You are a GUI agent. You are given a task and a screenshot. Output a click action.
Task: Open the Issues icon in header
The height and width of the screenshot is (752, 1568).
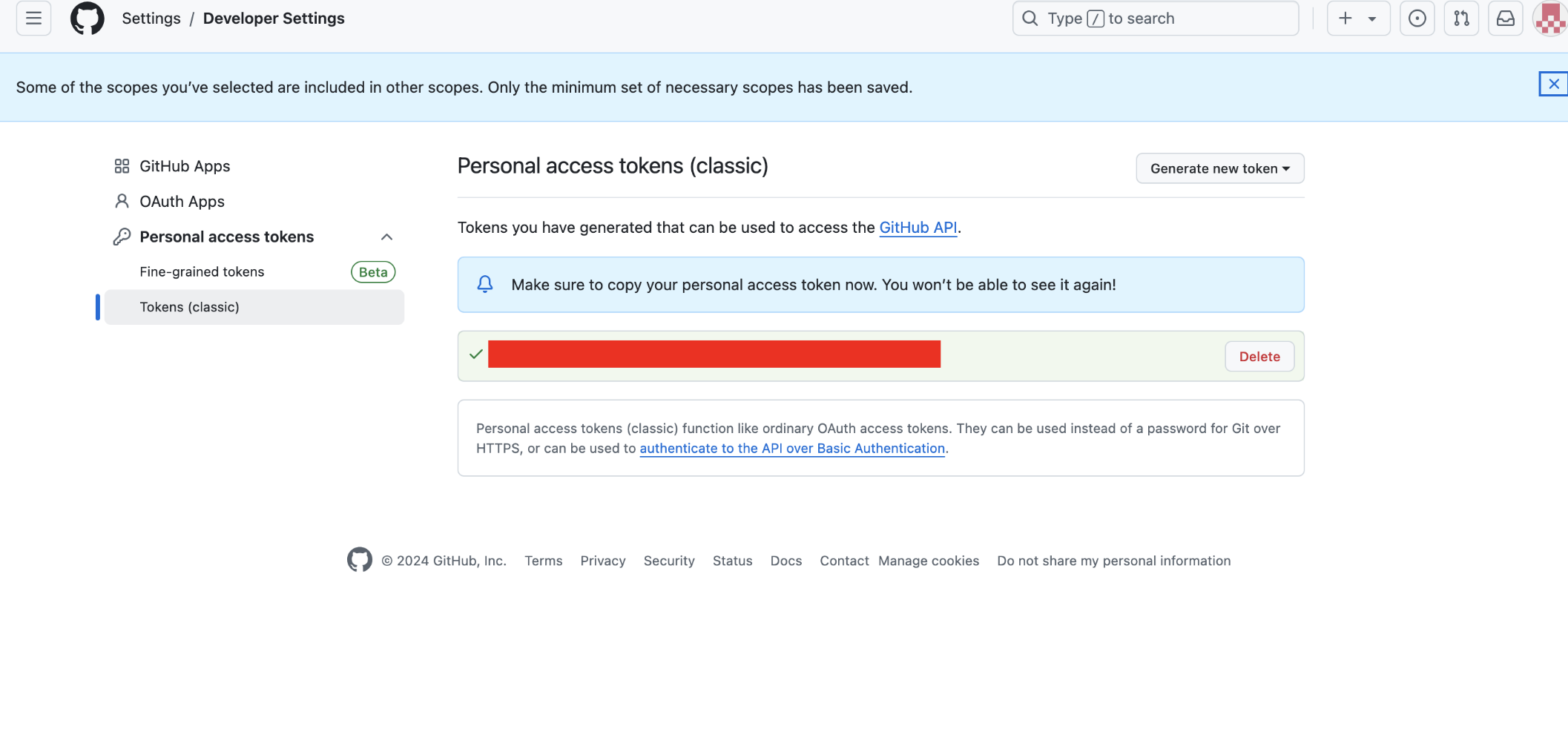(x=1417, y=19)
